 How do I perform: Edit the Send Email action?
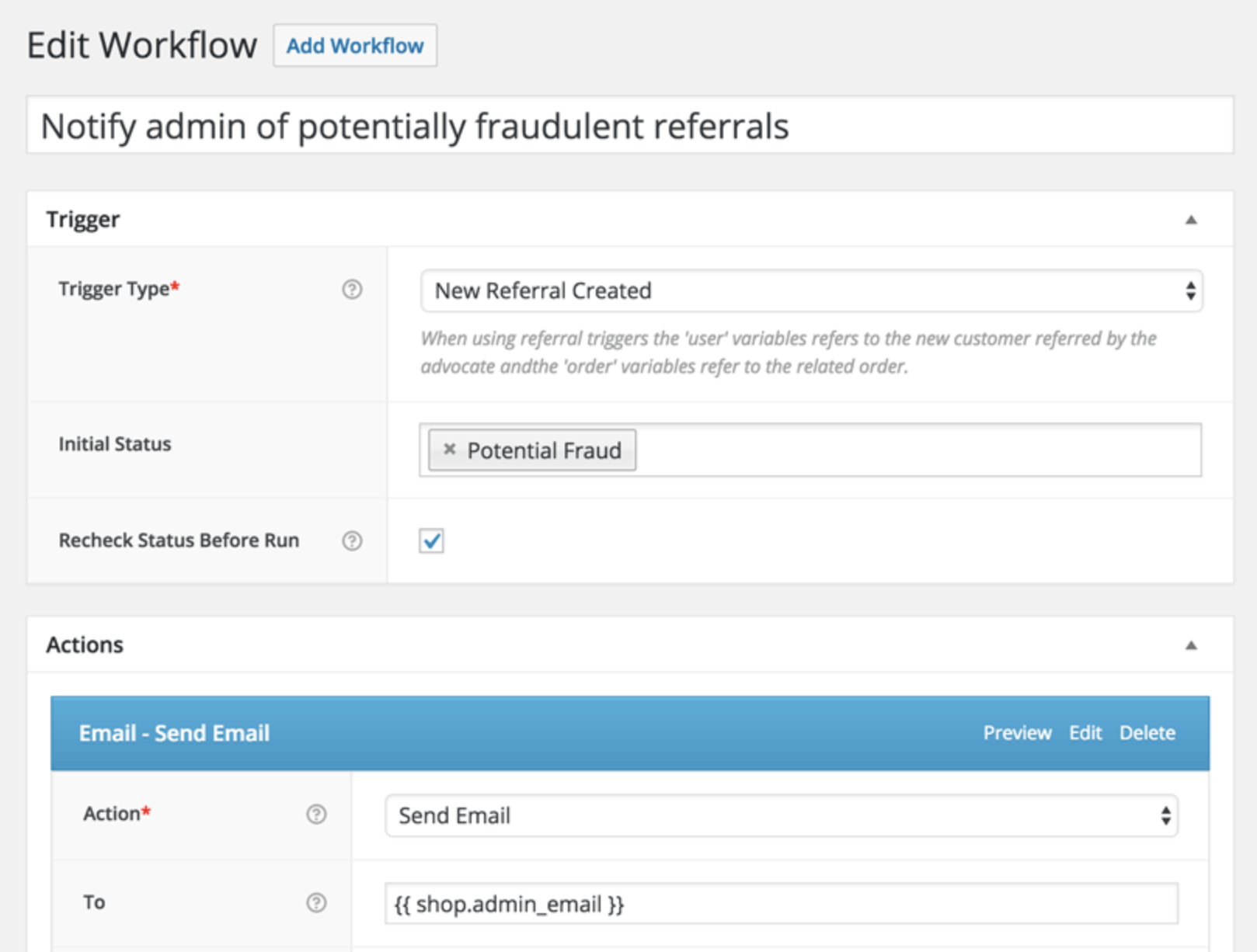click(1085, 732)
